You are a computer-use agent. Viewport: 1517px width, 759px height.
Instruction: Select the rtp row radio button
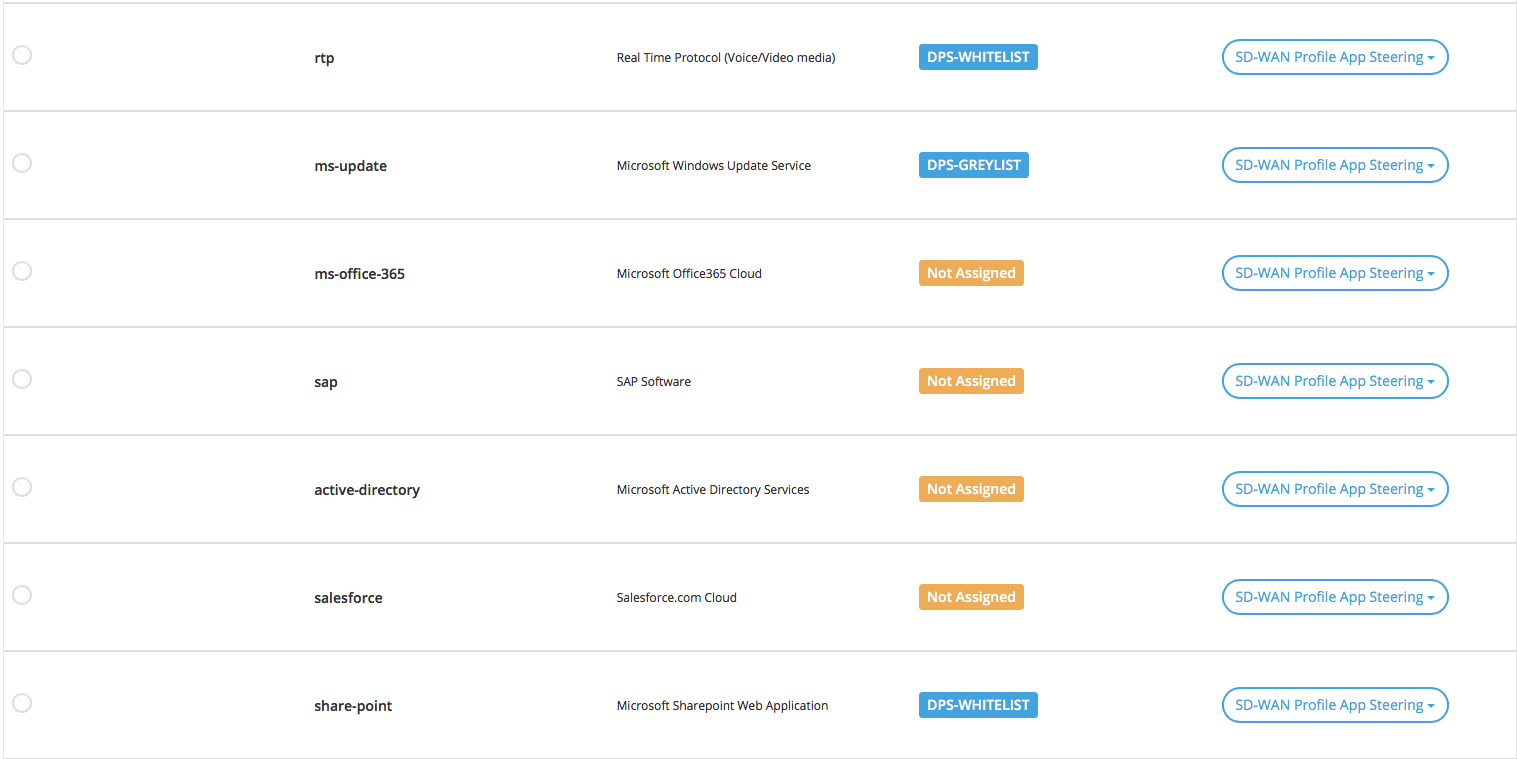point(22,55)
